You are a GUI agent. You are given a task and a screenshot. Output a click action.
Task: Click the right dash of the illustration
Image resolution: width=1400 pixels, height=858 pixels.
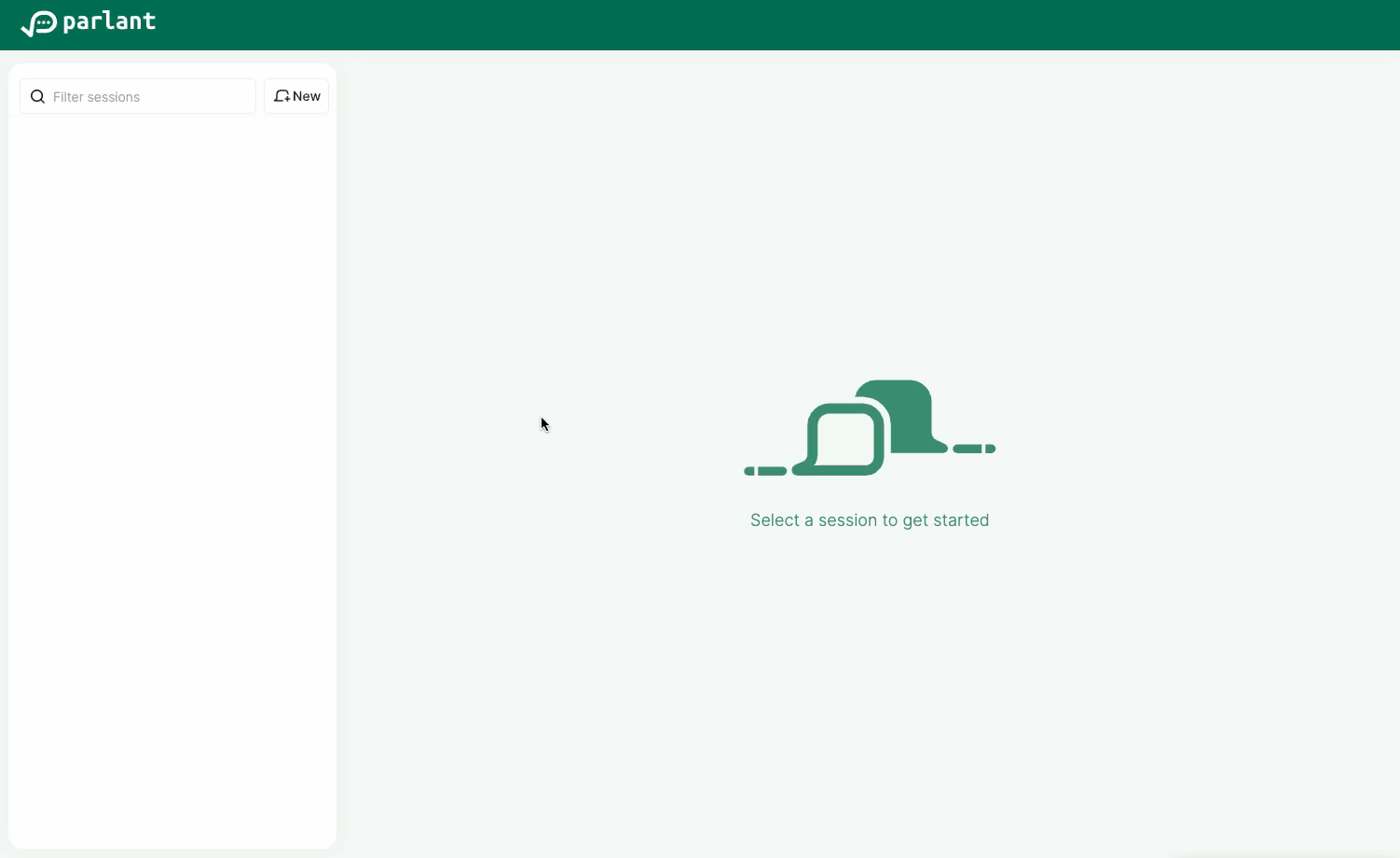click(x=974, y=449)
